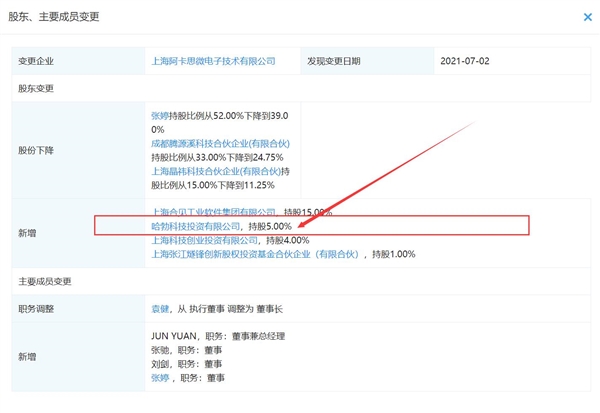Screen dimensions: 600x413
Task: Open 上海阿卡思微电子技术有限公司 company link
Action: pyautogui.click(x=212, y=62)
